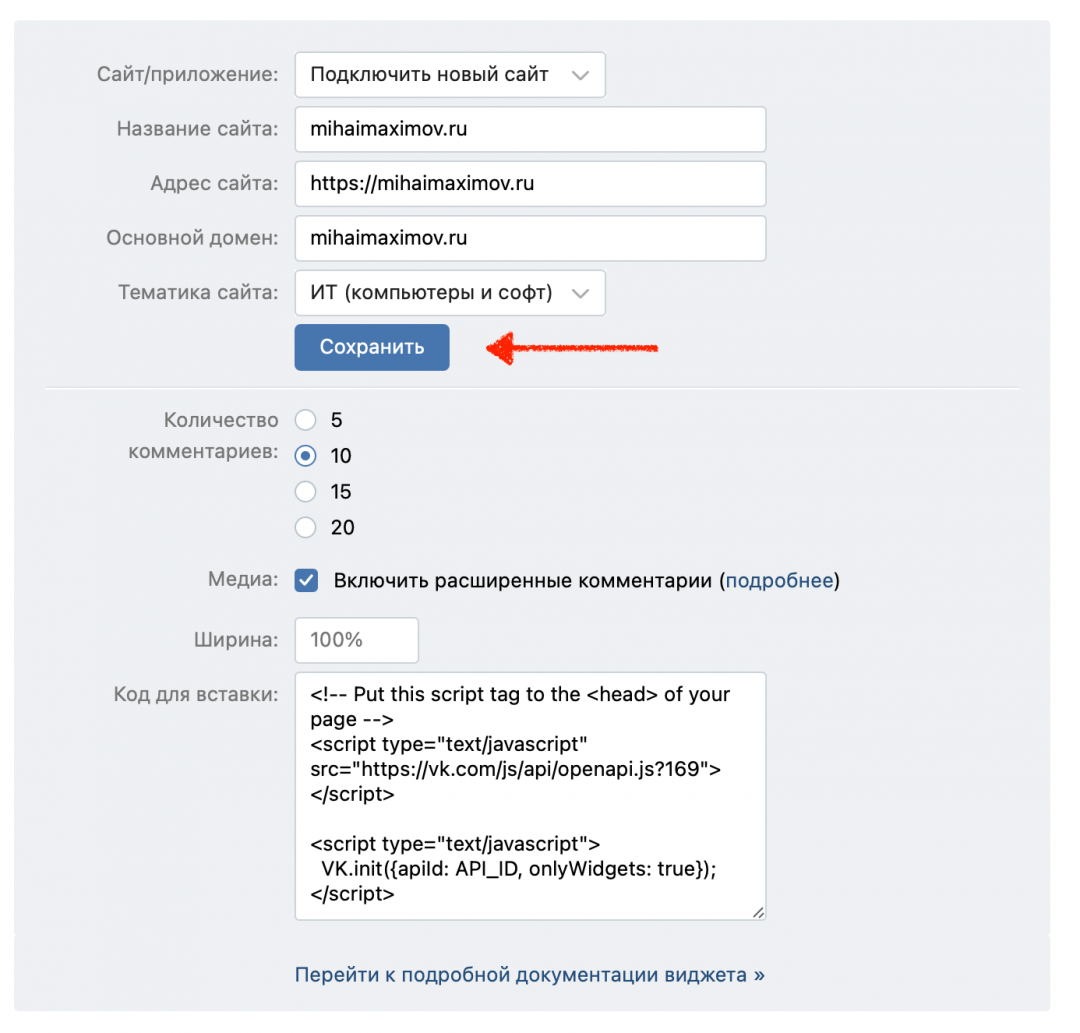
Task: Choose 15 comments radio option
Action: point(306,492)
